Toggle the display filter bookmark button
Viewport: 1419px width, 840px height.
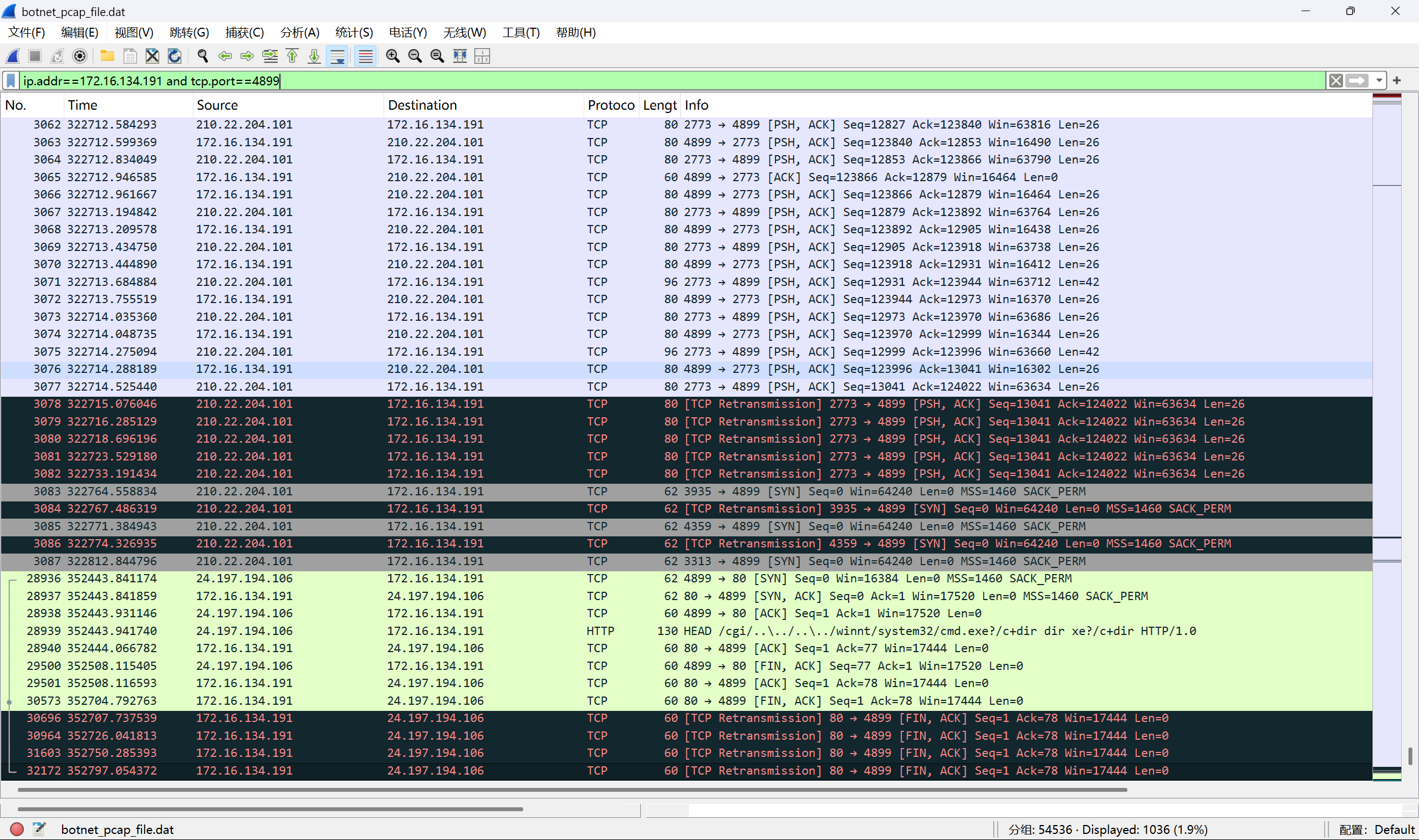point(11,81)
